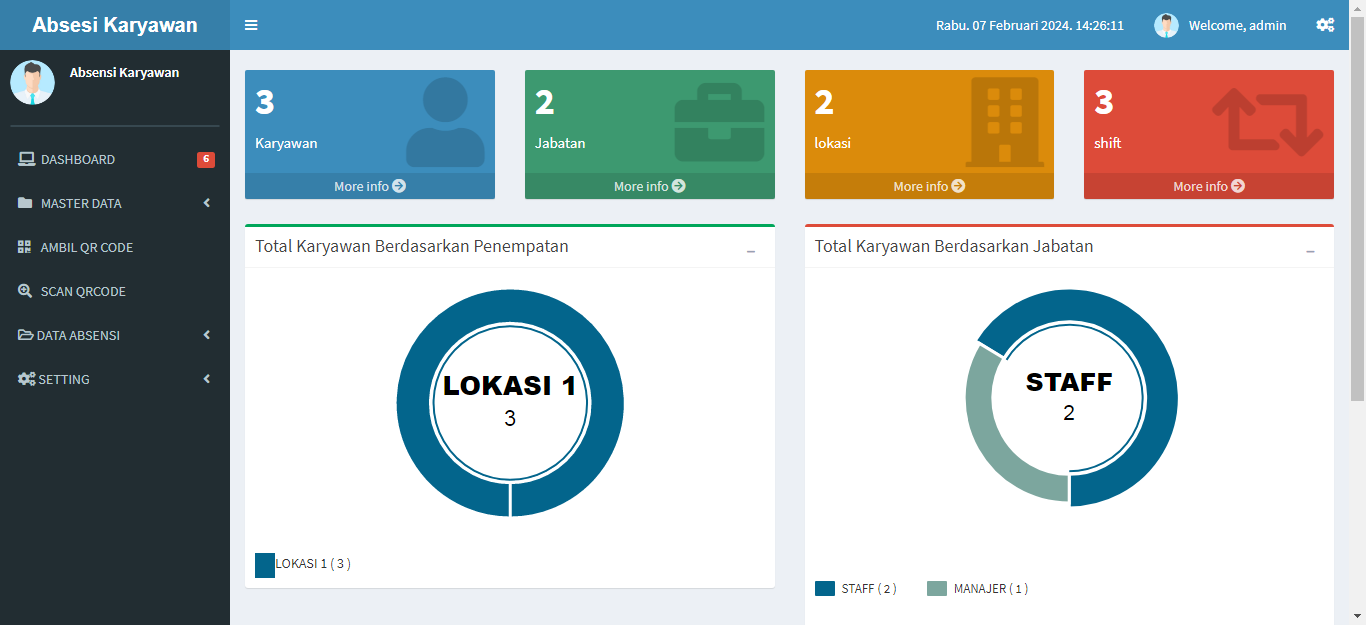This screenshot has height=625, width=1366.
Task: Toggle the MANAJER ( 1 ) legend label
Action: click(991, 588)
